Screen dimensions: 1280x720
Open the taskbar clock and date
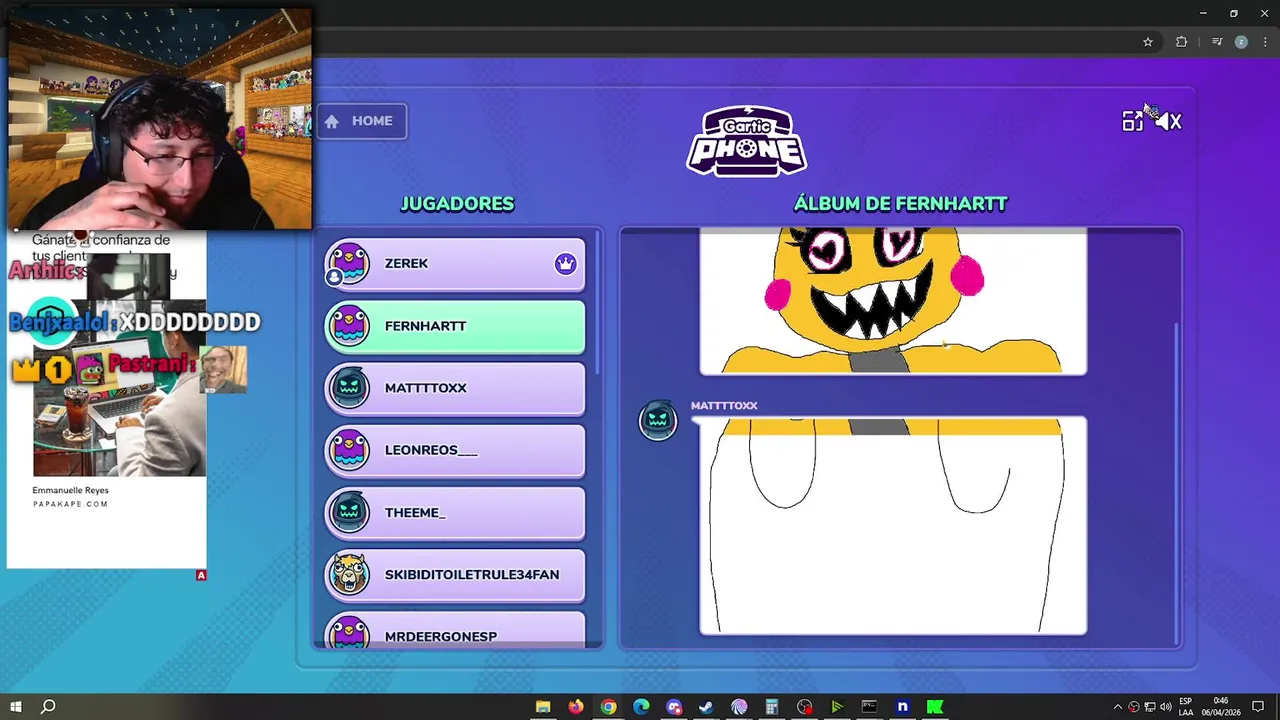pyautogui.click(x=1222, y=707)
